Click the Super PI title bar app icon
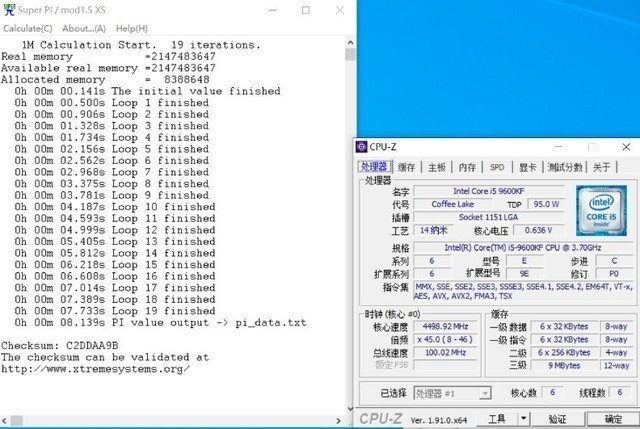640x429 pixels. coord(9,10)
